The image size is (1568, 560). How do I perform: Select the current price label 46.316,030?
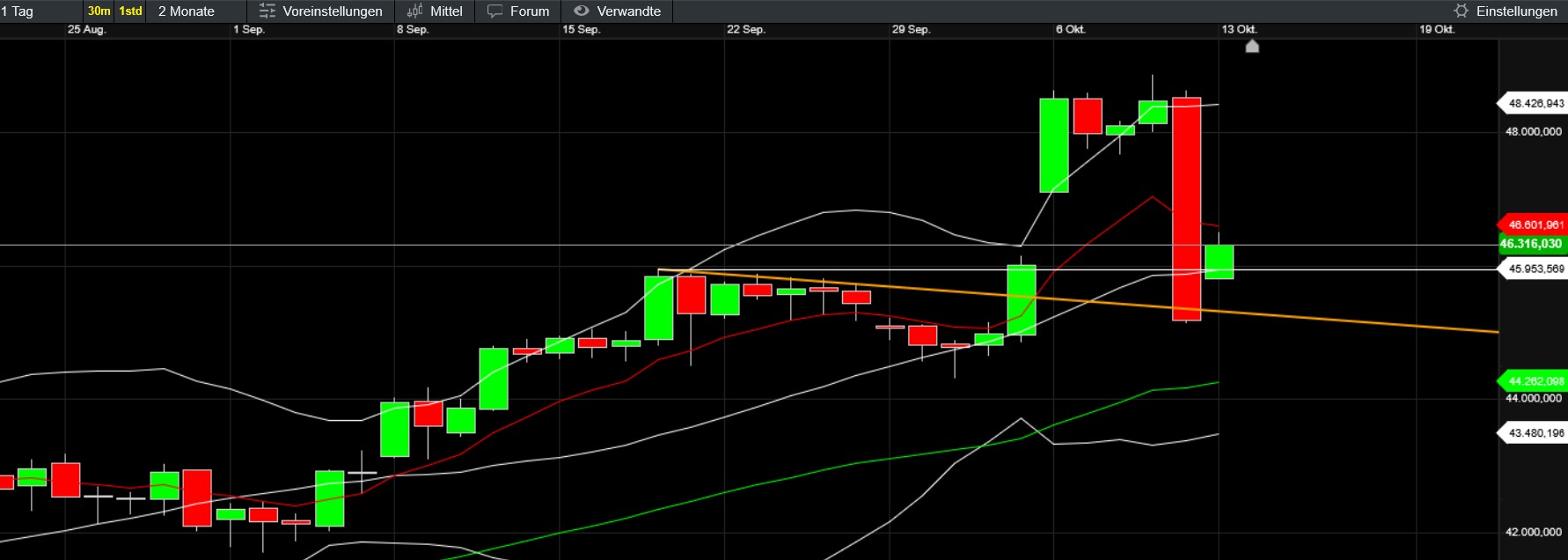pyautogui.click(x=1532, y=244)
